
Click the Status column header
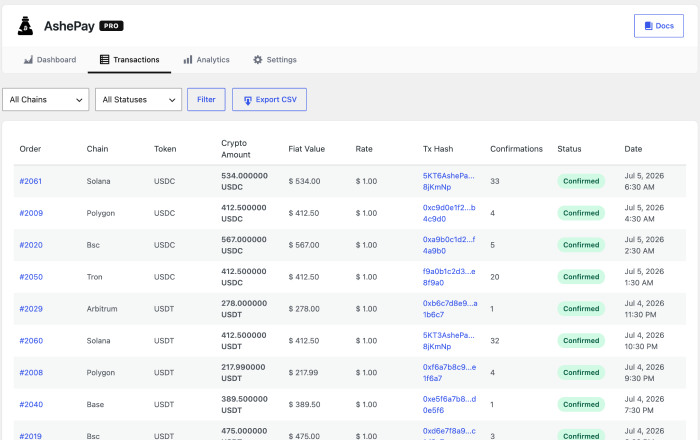[x=569, y=149]
